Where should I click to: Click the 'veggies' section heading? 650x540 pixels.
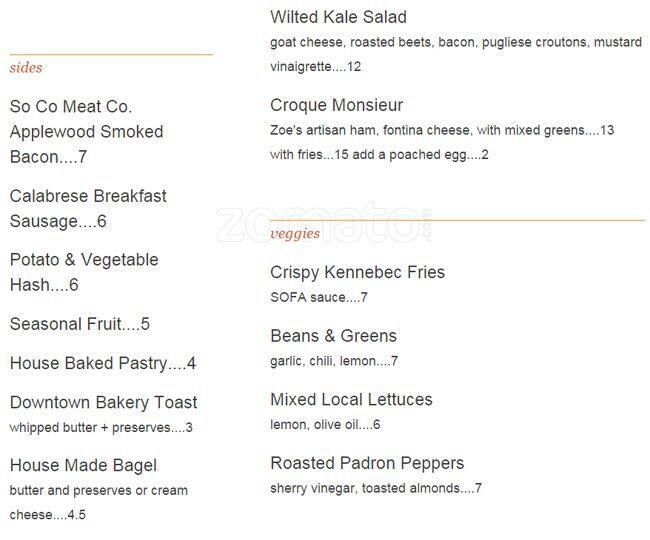295,234
